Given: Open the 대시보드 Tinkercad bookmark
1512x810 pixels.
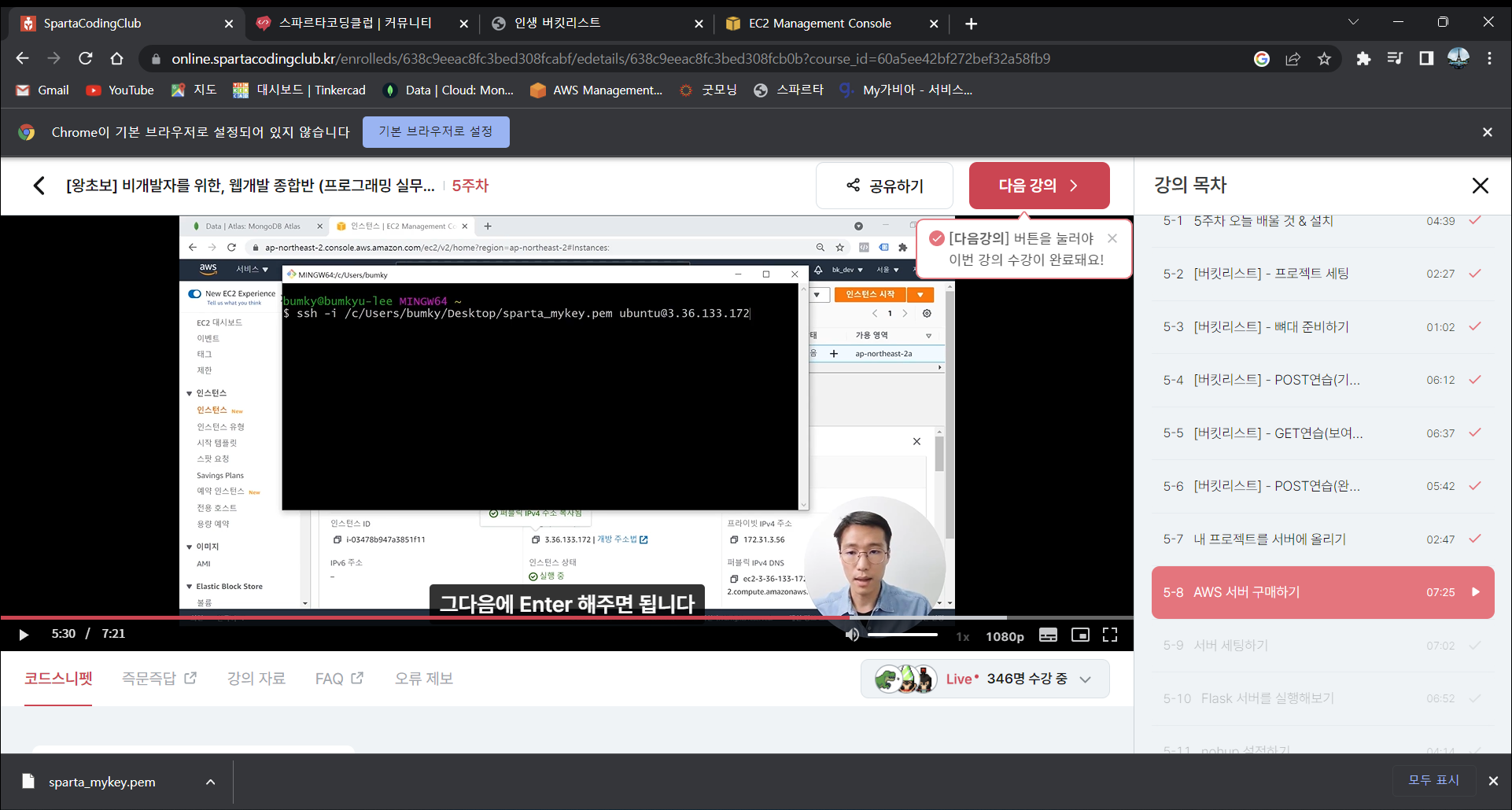Looking at the screenshot, I should tap(300, 90).
